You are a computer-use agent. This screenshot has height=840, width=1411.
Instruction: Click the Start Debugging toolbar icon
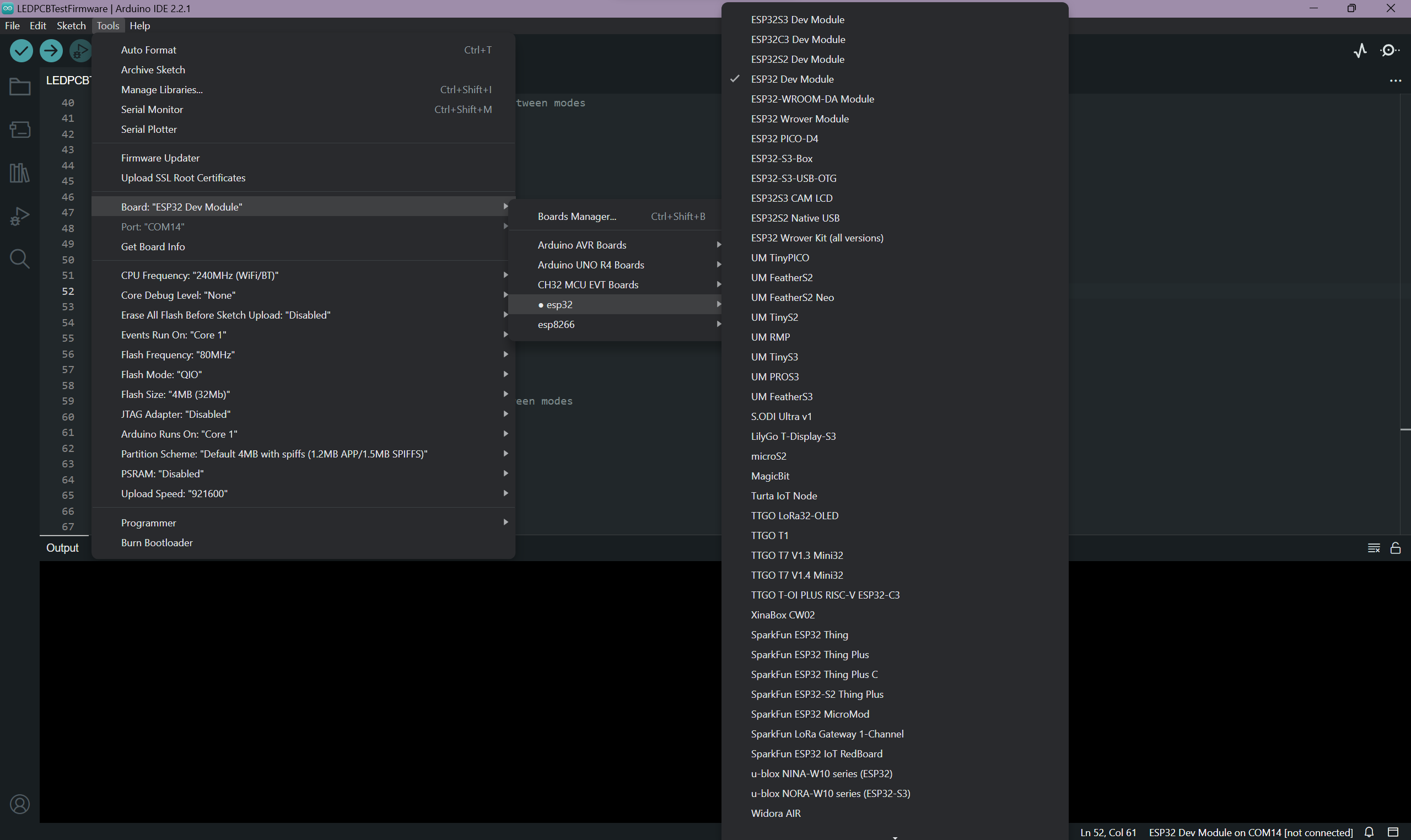point(80,50)
